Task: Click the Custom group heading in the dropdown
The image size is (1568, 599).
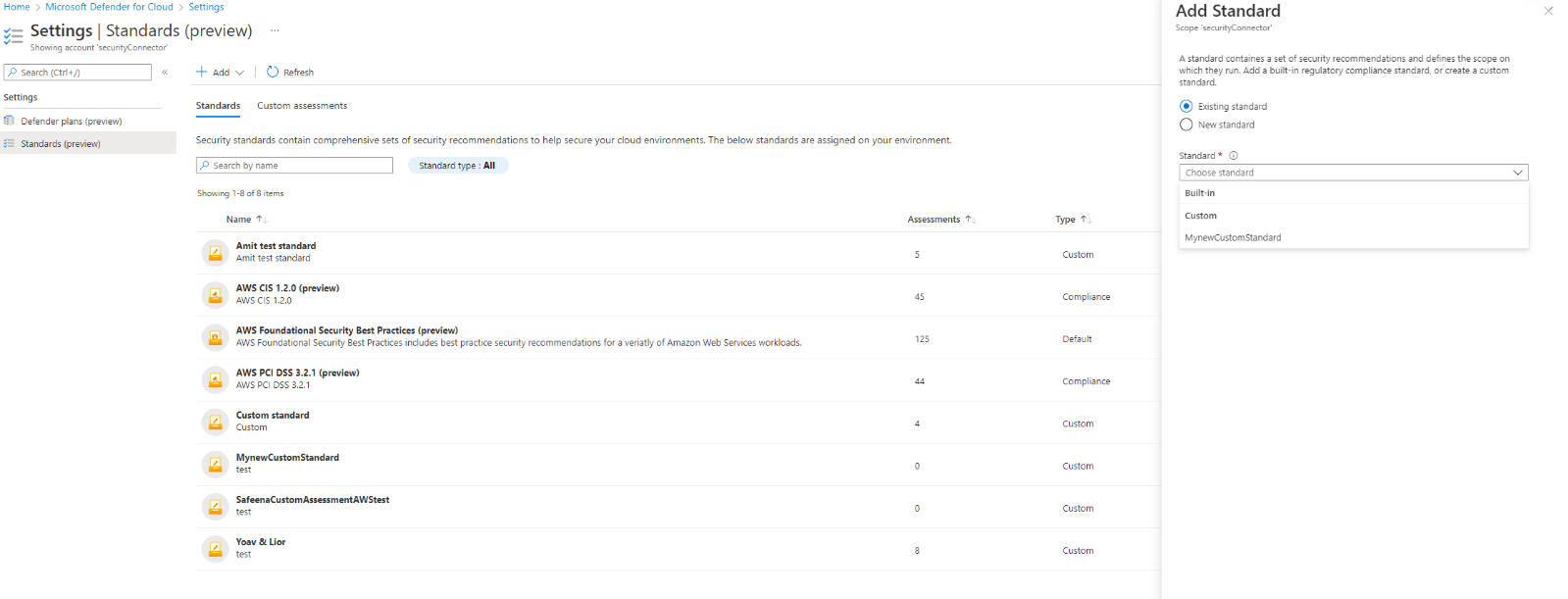Action: tap(1200, 216)
